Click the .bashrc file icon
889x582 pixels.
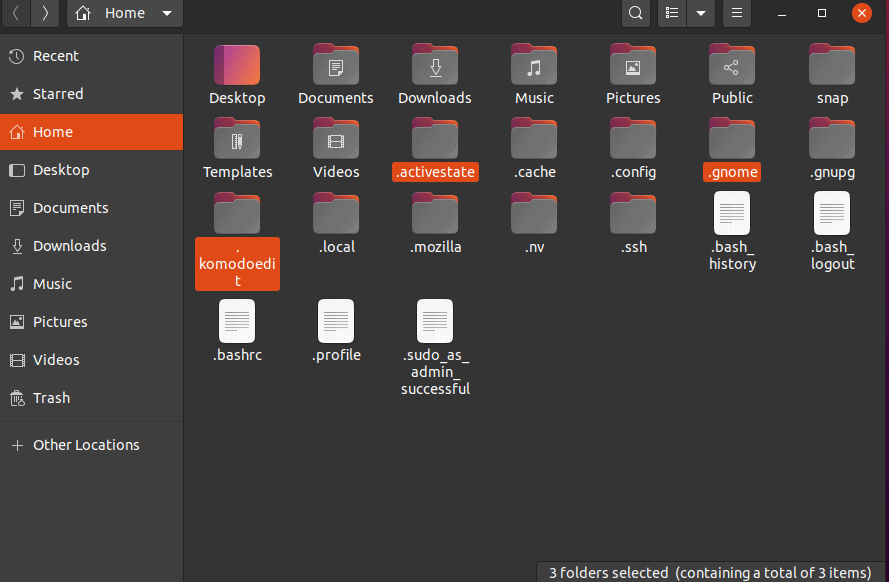point(237,322)
